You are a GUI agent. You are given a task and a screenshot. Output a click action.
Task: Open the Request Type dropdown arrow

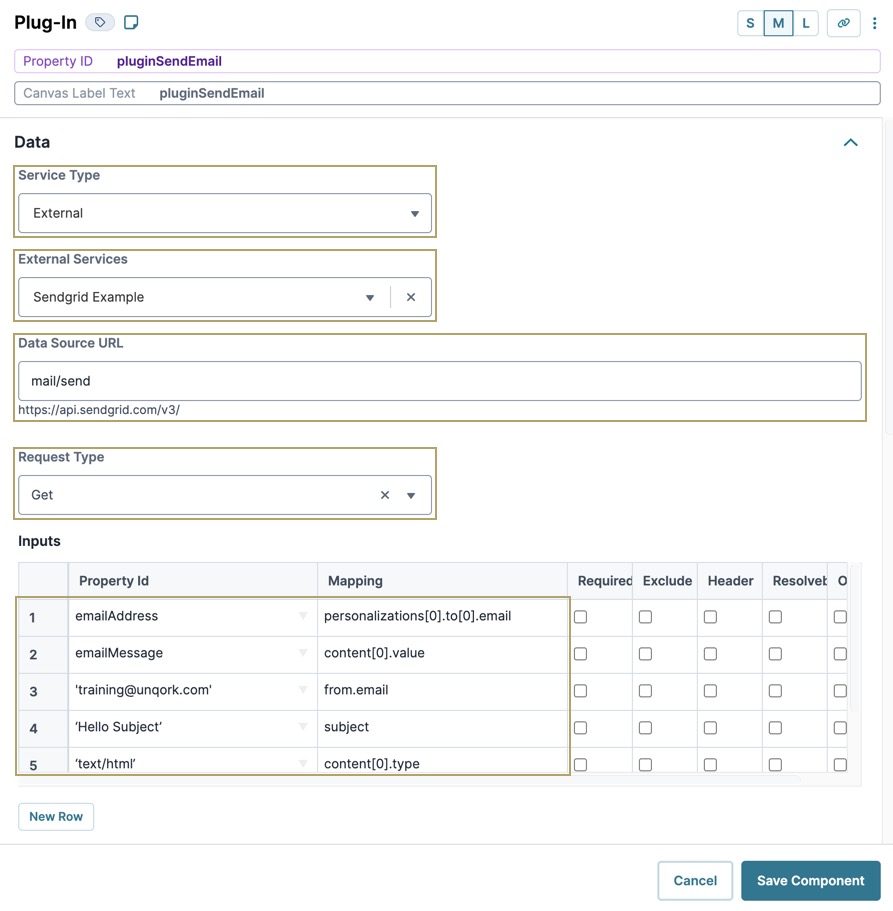coord(411,496)
